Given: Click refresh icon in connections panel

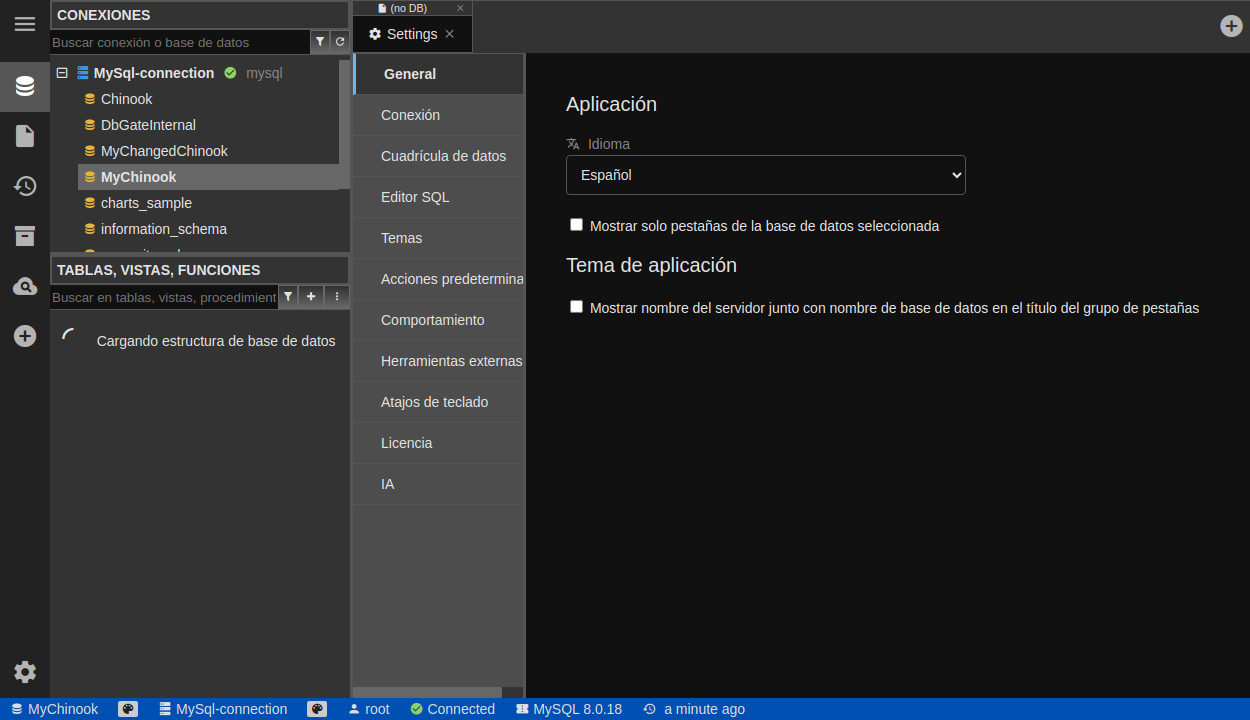Looking at the screenshot, I should 340,42.
